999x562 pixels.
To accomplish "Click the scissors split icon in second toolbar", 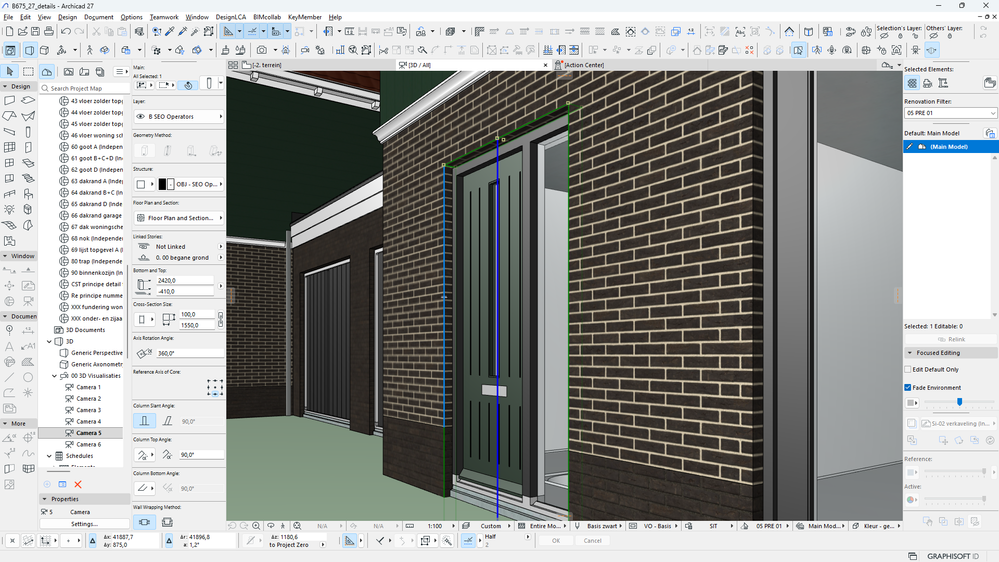I will pyautogui.click(x=384, y=50).
